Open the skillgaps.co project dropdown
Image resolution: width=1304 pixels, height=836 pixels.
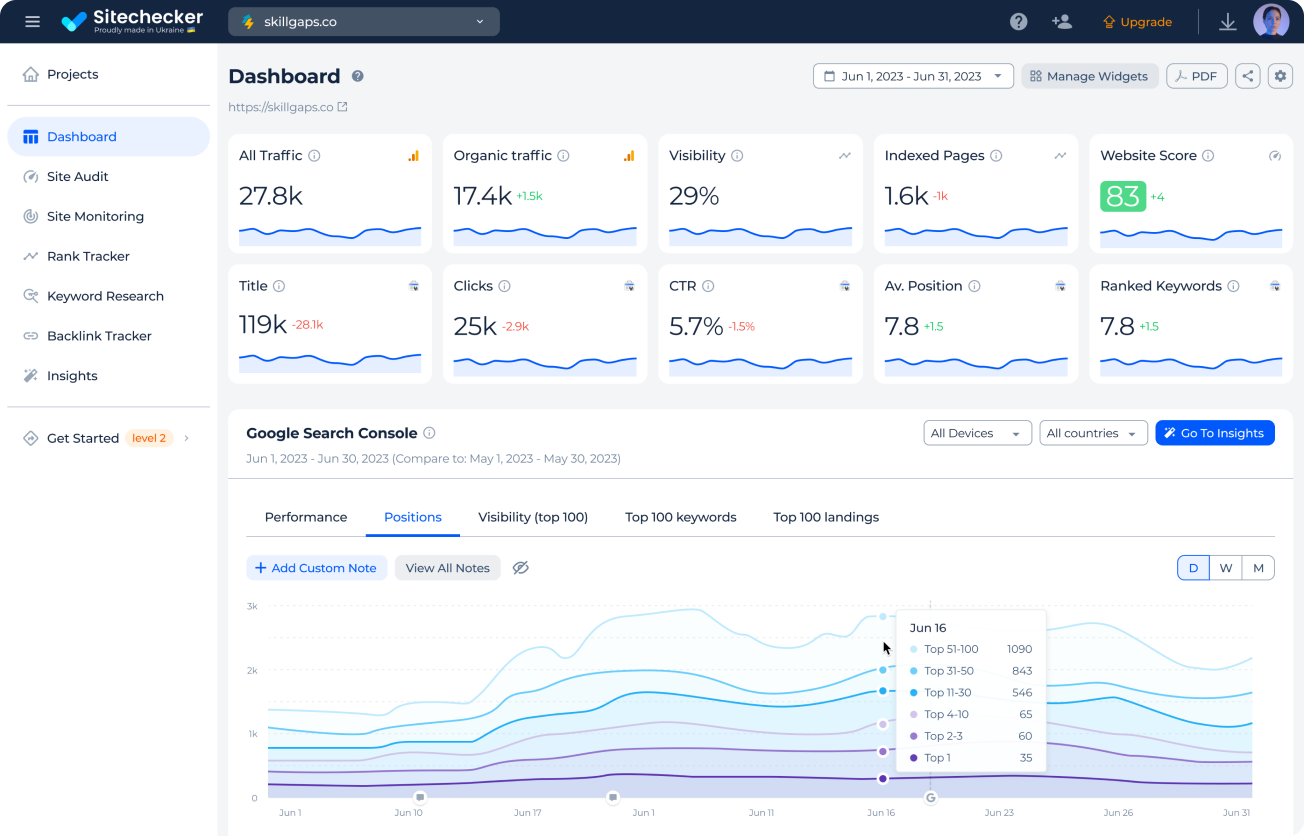click(x=364, y=22)
